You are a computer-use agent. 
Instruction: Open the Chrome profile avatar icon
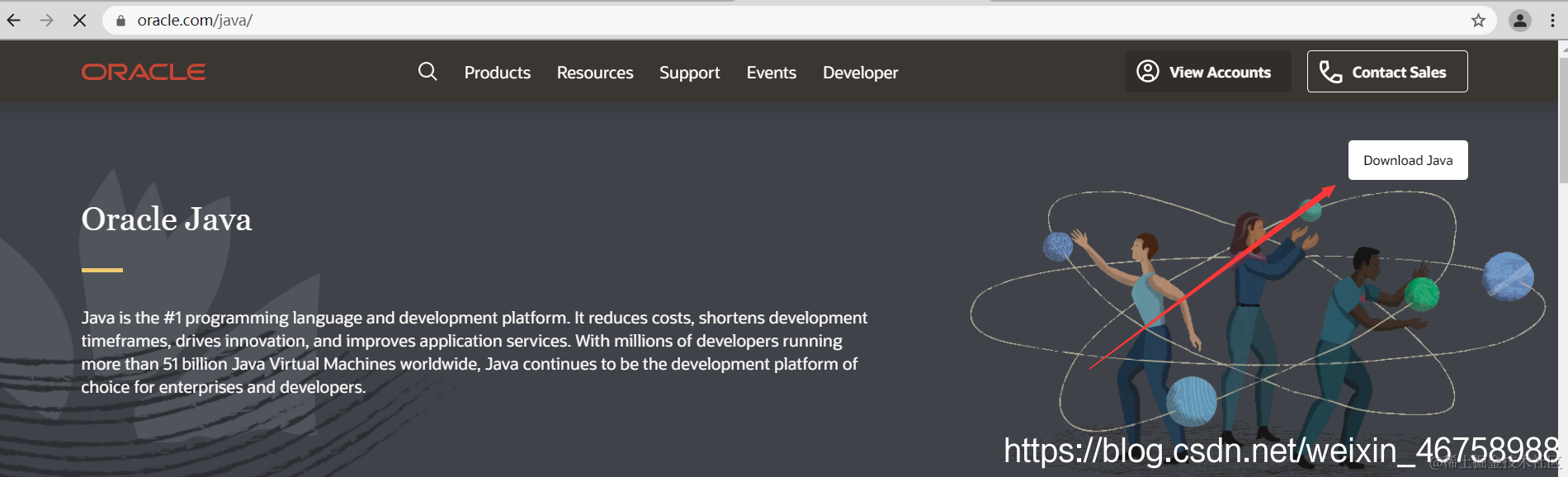point(1520,21)
